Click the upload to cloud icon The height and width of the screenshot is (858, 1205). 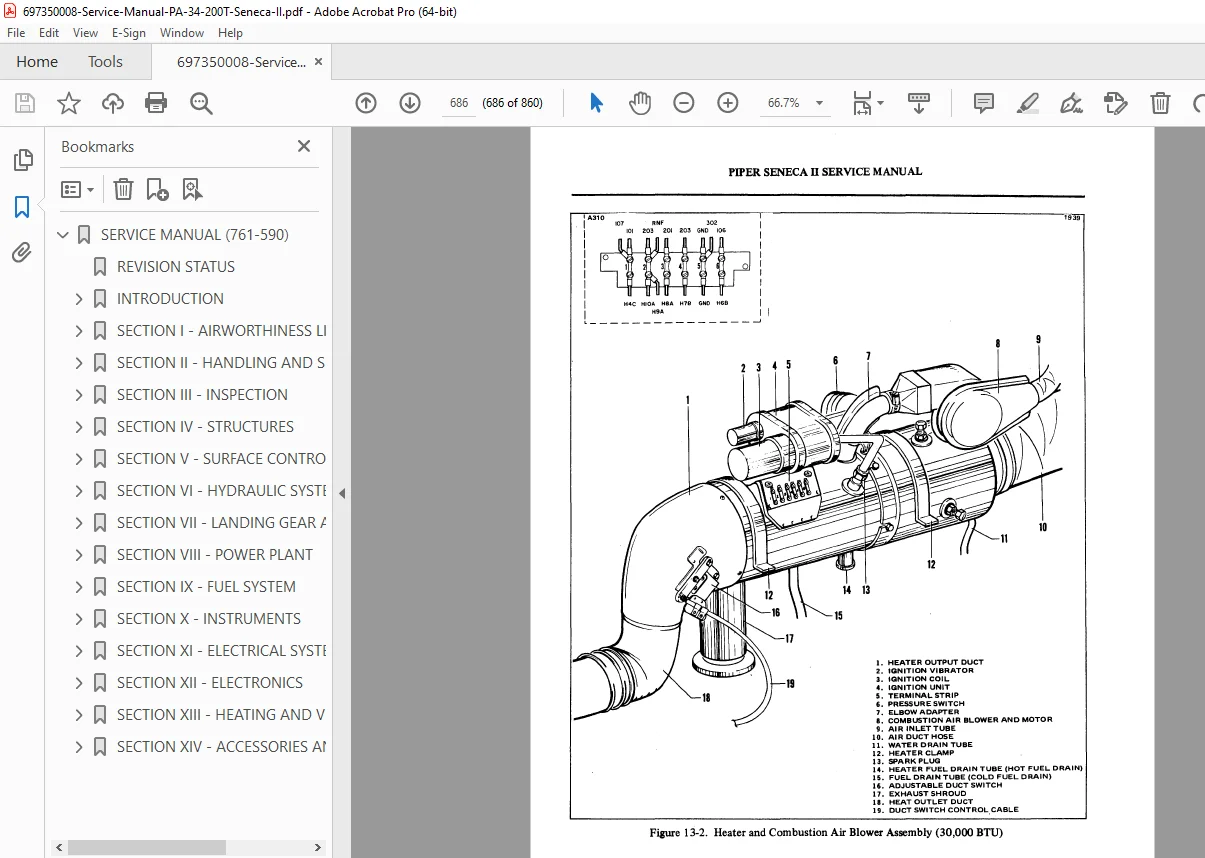(113, 103)
